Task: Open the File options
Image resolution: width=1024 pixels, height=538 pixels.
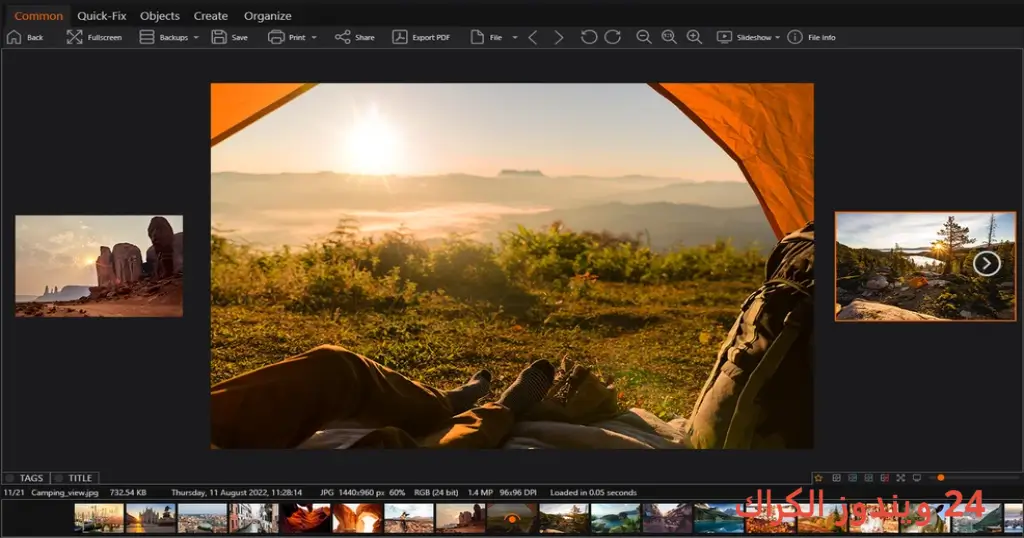Action: pos(487,37)
